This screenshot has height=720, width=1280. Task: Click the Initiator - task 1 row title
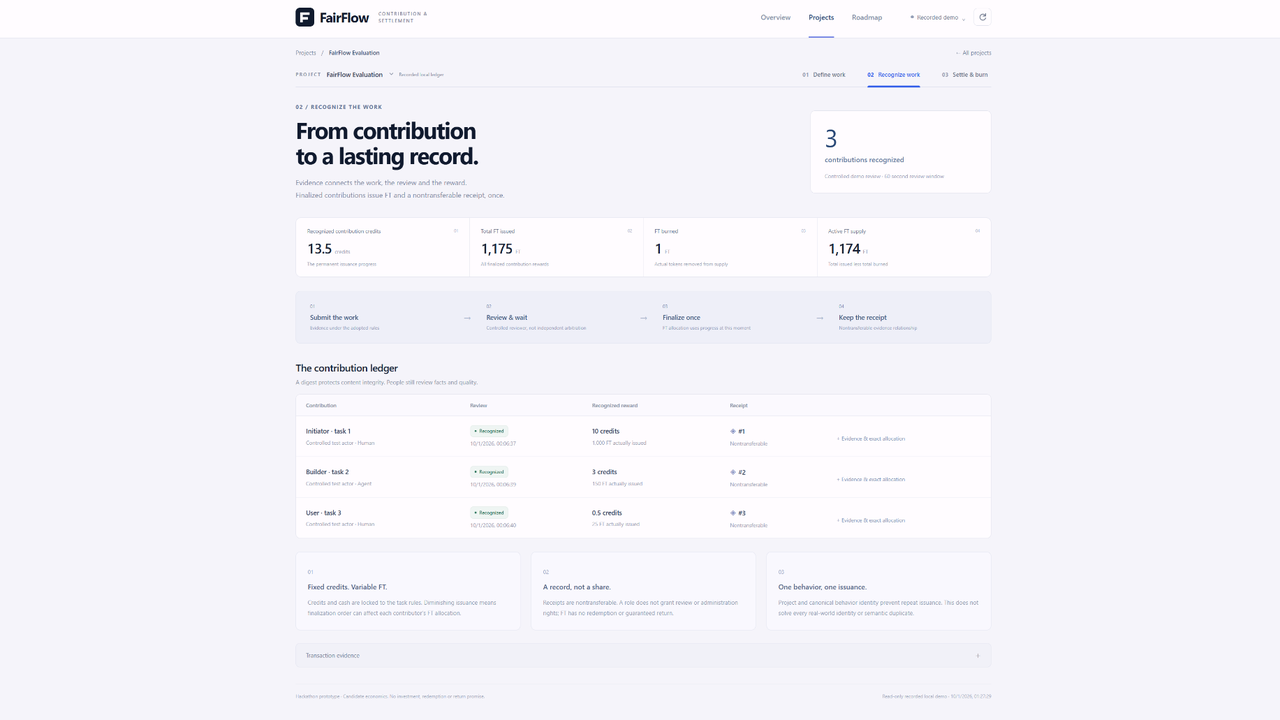[x=328, y=431]
